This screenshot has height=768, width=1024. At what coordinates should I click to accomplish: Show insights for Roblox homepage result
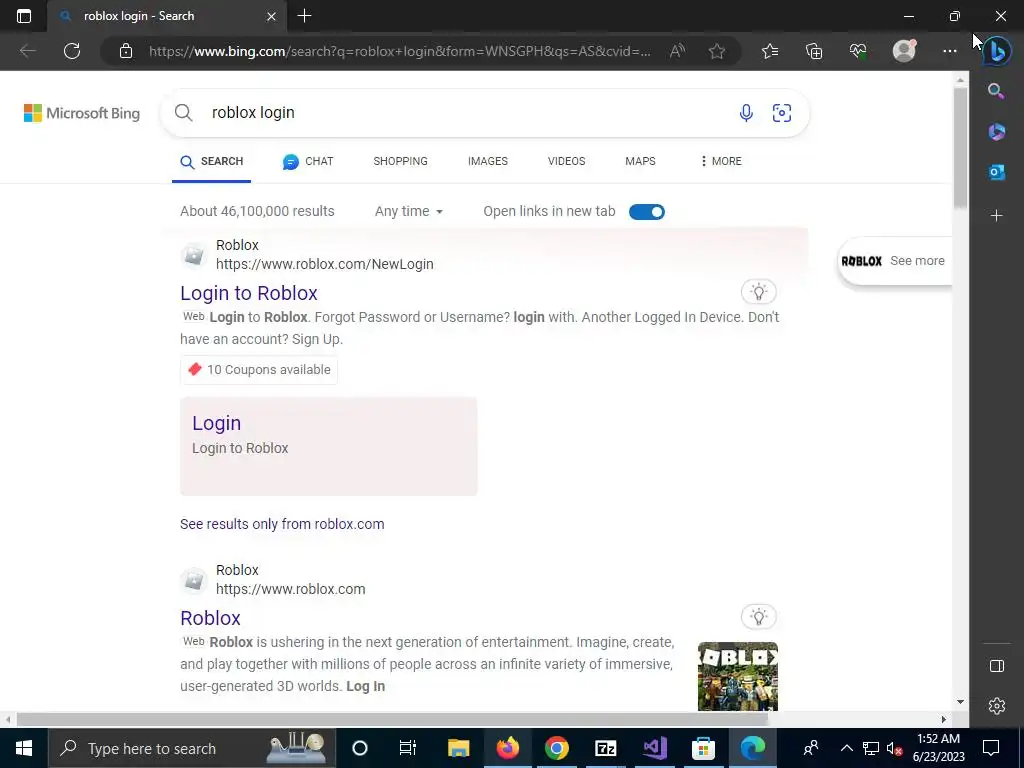pos(758,616)
